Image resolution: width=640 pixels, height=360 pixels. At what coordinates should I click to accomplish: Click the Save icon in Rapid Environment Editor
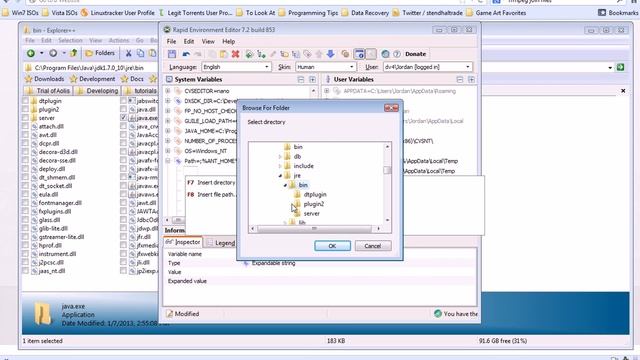click(x=172, y=54)
